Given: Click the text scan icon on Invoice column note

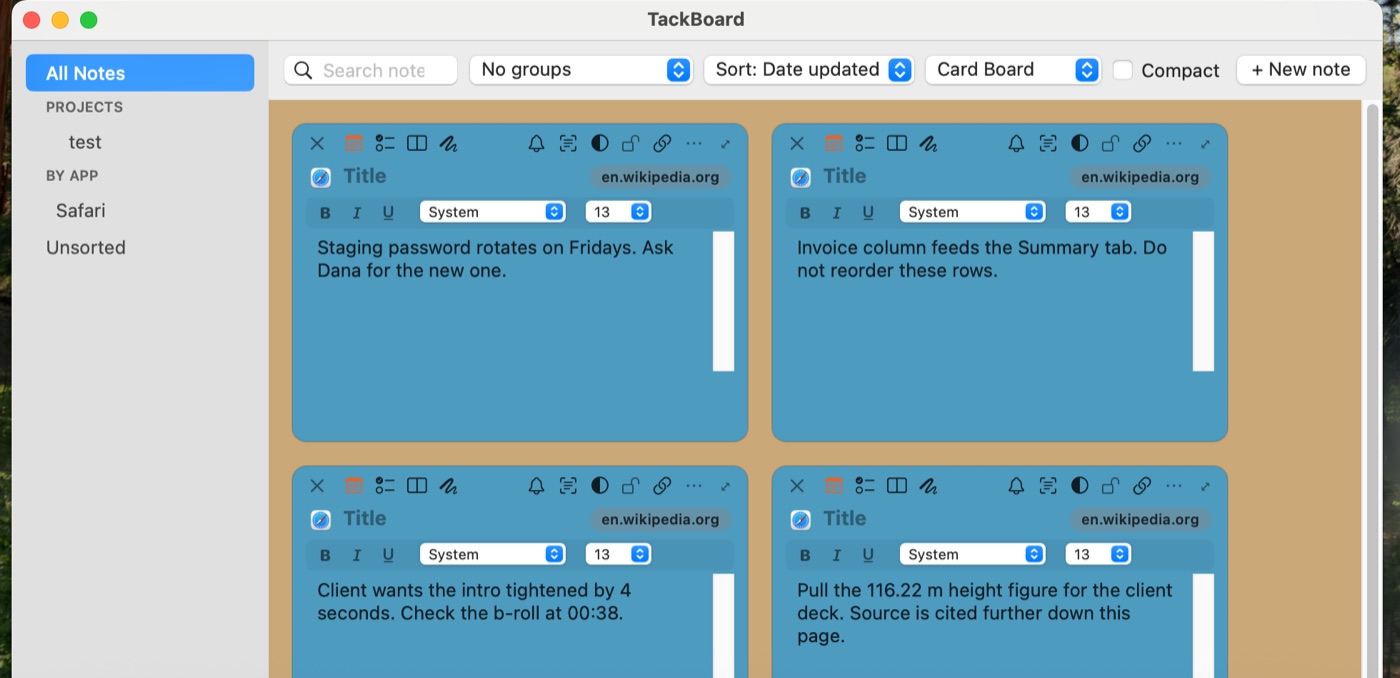Looking at the screenshot, I should [1048, 143].
